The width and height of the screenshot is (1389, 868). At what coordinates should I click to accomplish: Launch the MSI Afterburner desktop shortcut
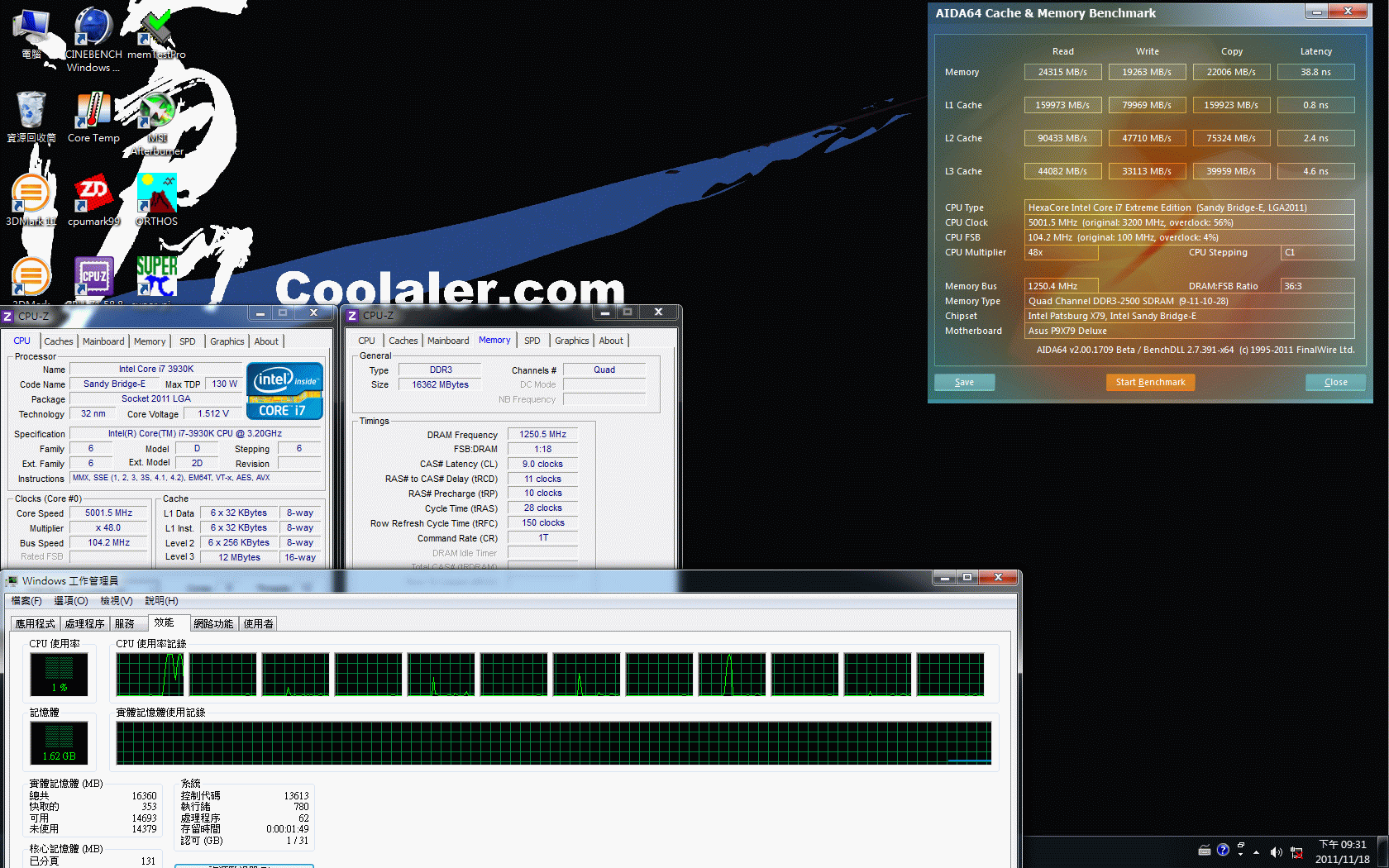pos(156,124)
